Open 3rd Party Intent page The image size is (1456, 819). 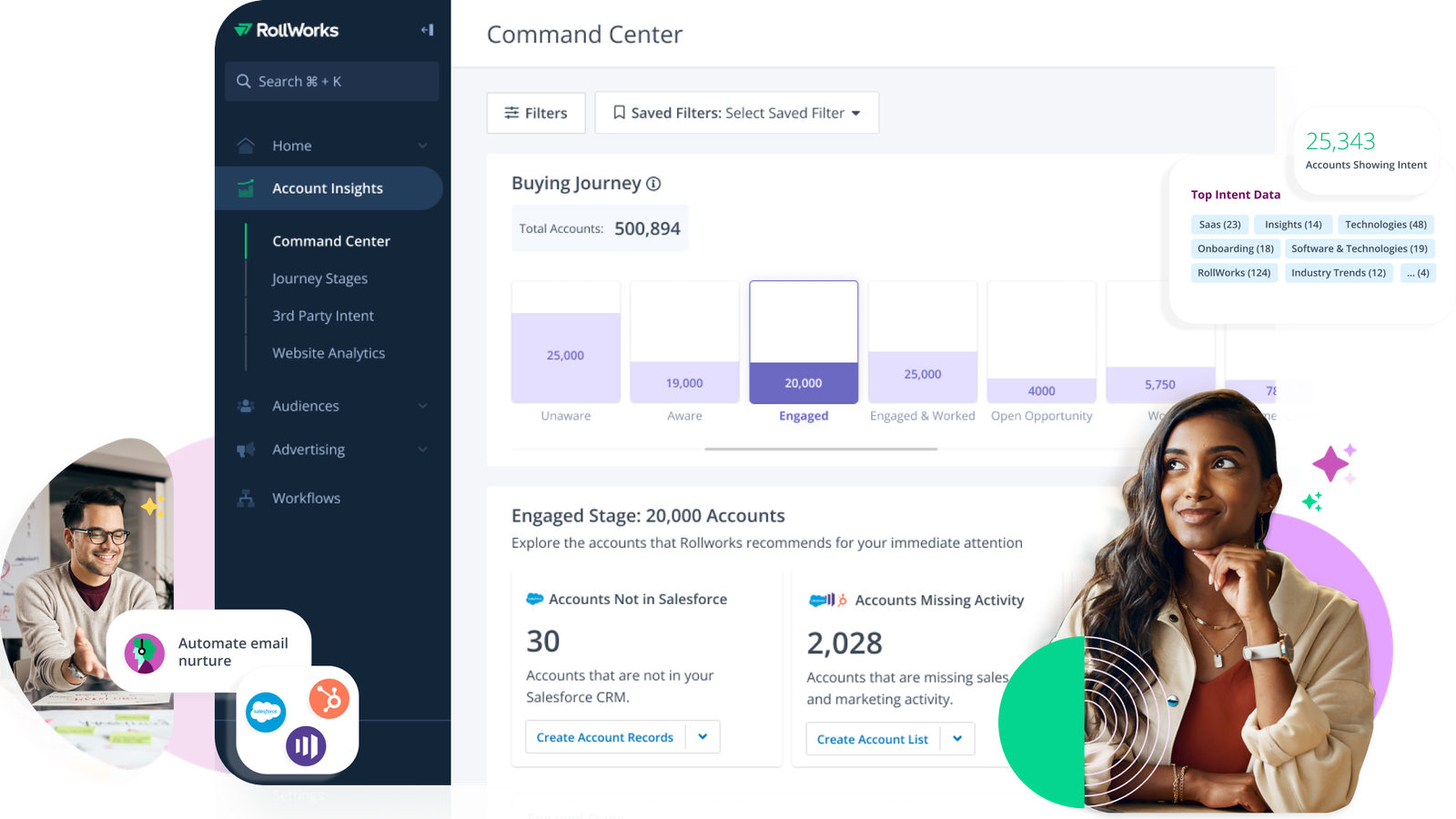(323, 316)
